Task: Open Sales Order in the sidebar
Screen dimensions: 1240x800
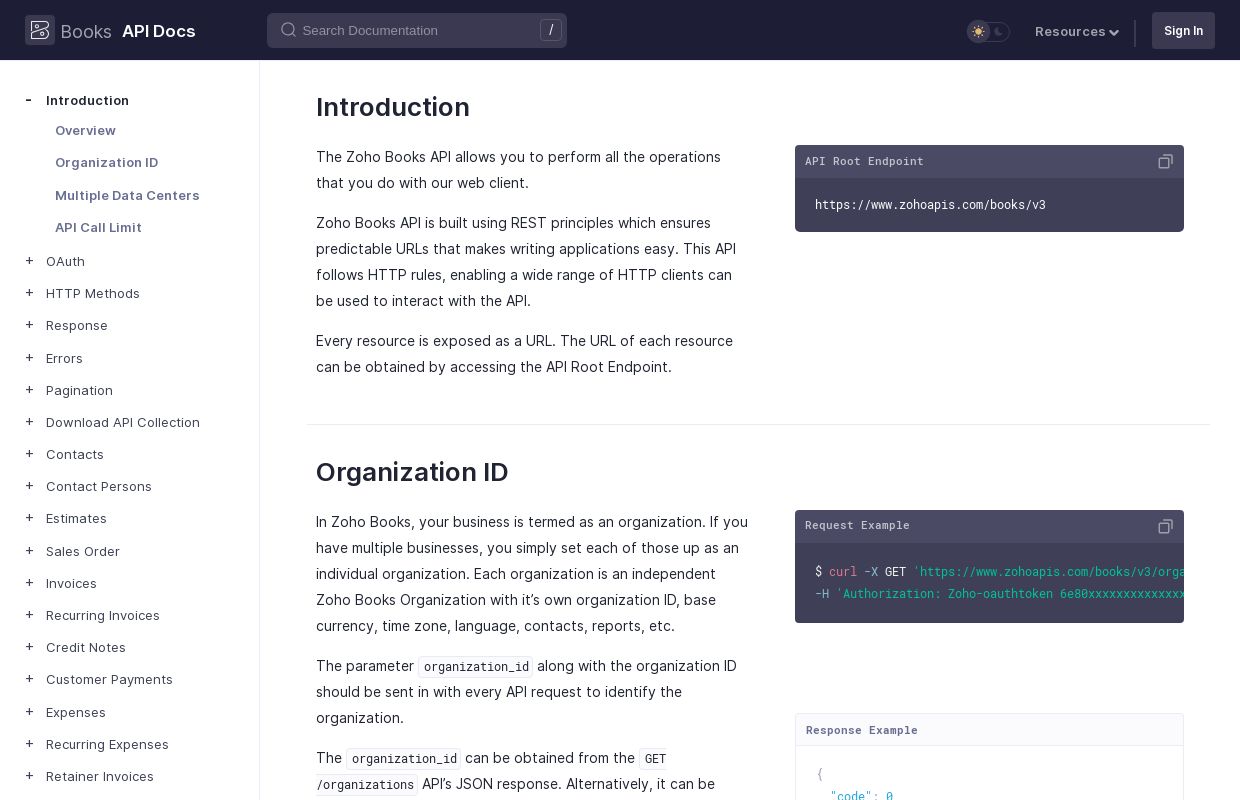Action: coord(83,551)
